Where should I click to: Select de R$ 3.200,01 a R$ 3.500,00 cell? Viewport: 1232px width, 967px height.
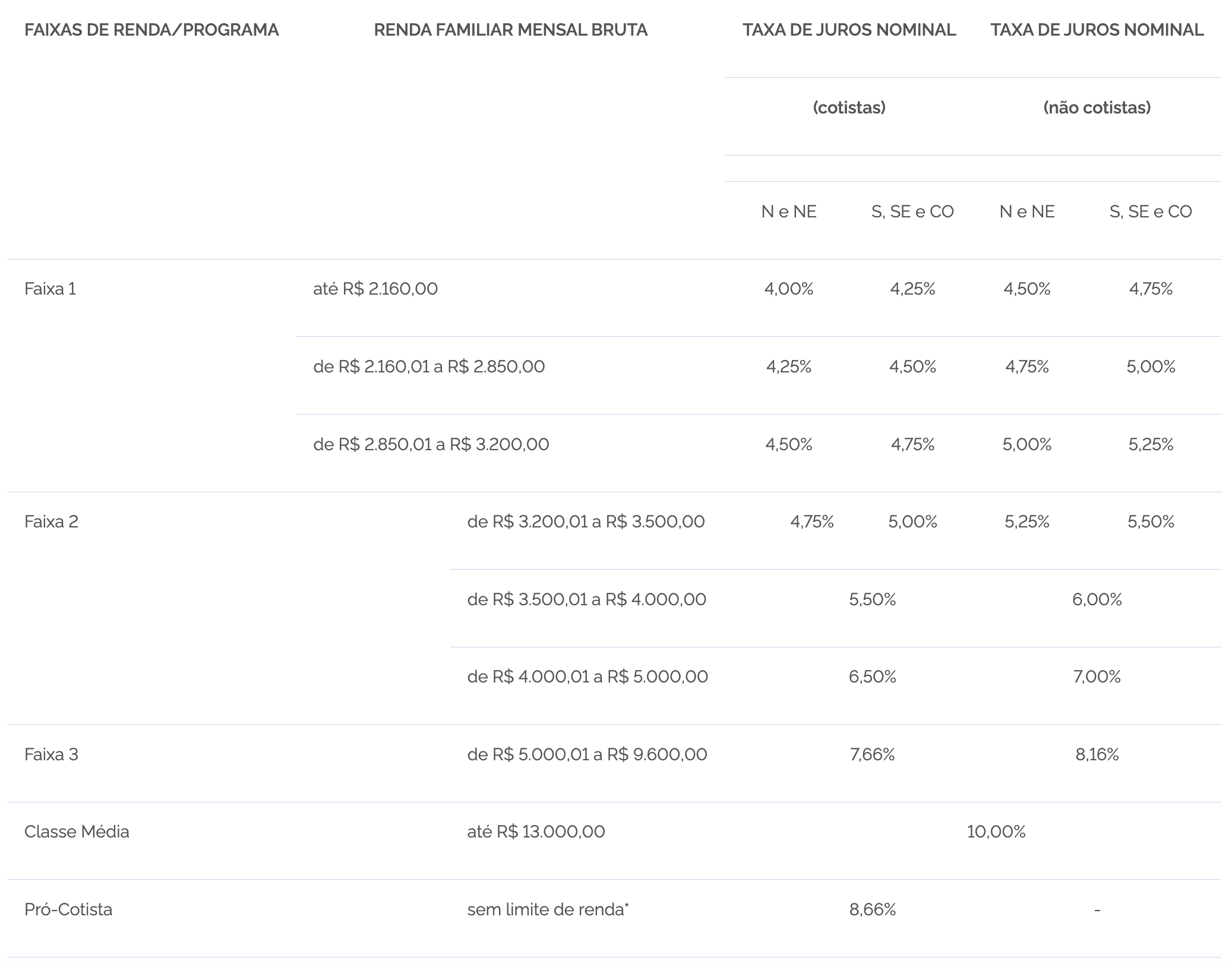click(586, 522)
